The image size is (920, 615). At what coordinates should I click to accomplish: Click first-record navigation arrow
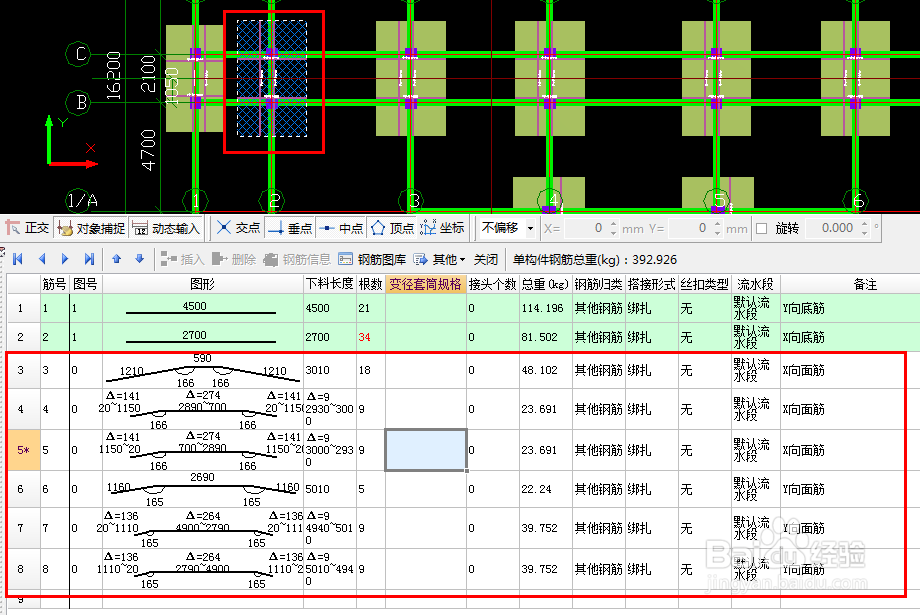pos(15,258)
